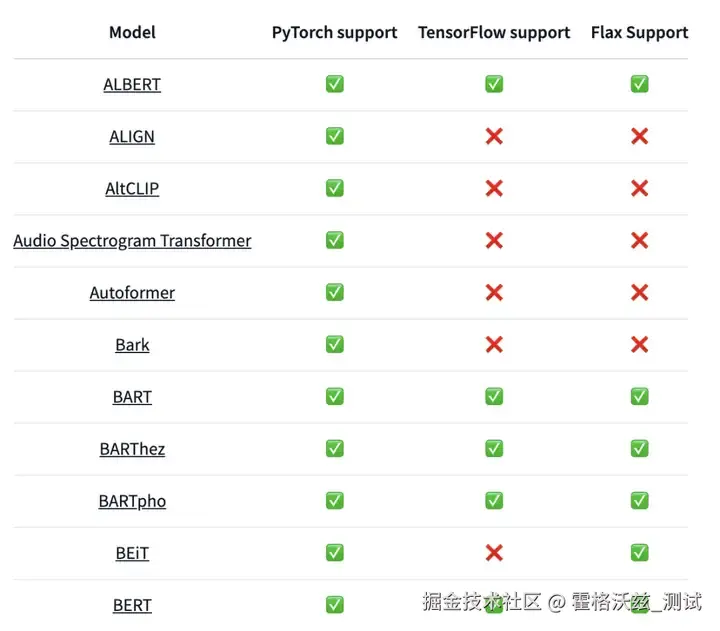Click the PyTorch support column header
This screenshot has width=720, height=631.
point(335,33)
